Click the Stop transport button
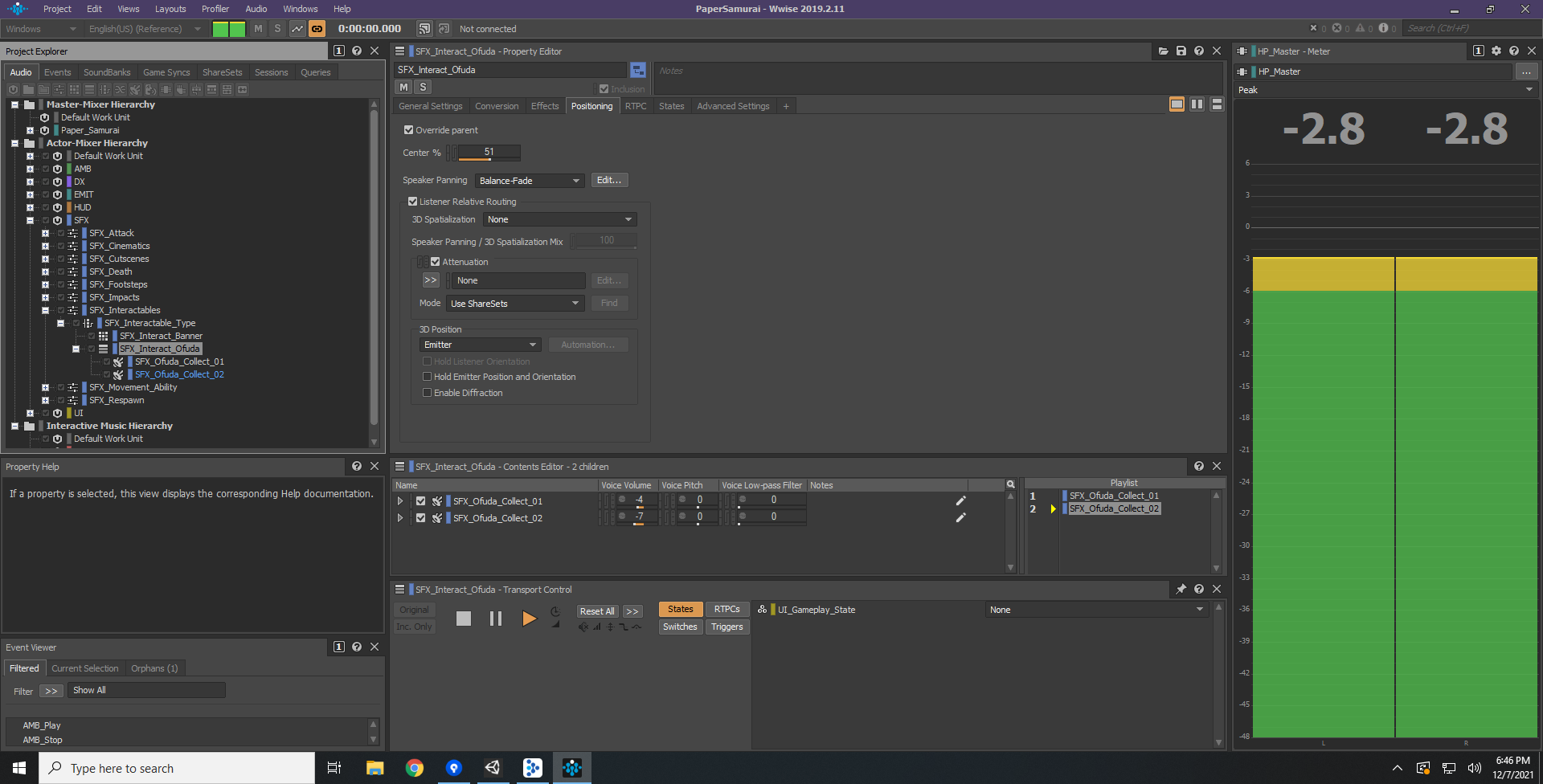Screen dimensions: 1543x784 pos(464,619)
